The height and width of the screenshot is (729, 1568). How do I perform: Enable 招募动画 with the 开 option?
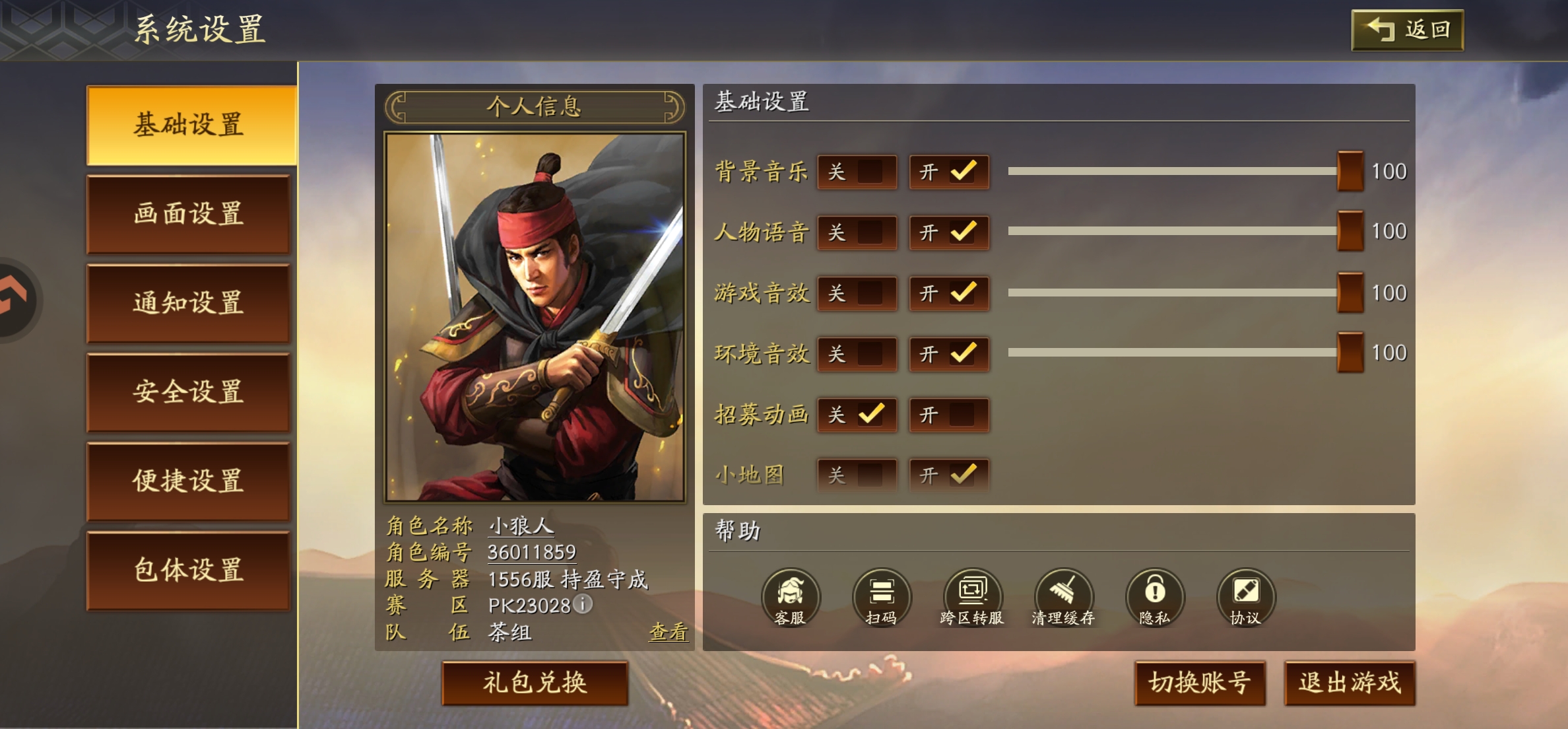(x=949, y=415)
